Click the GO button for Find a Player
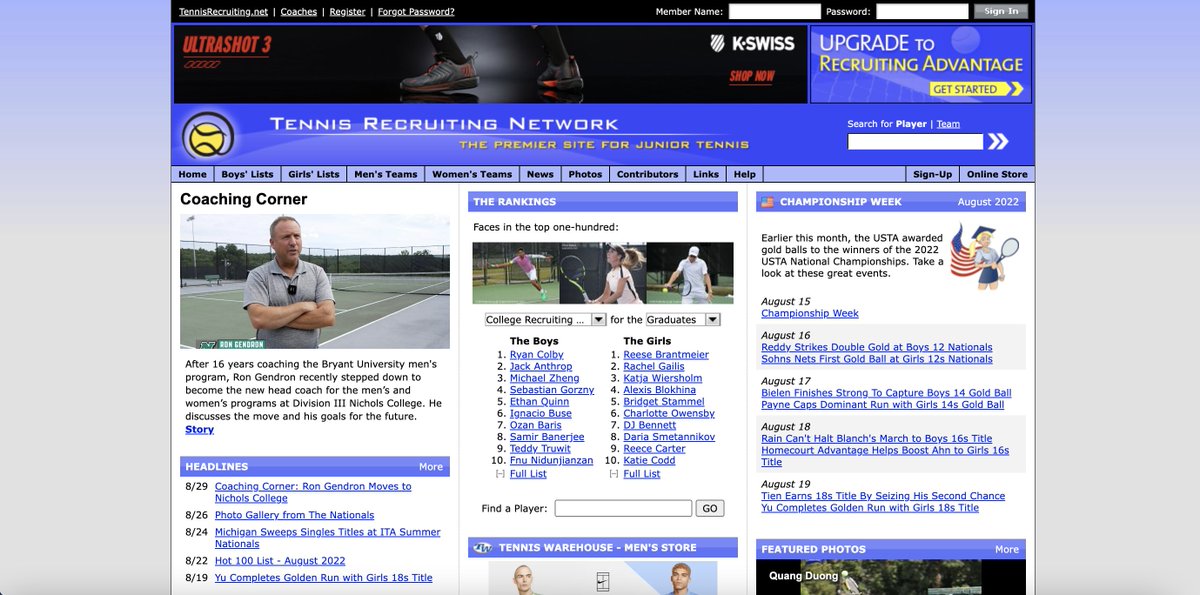 [x=710, y=508]
